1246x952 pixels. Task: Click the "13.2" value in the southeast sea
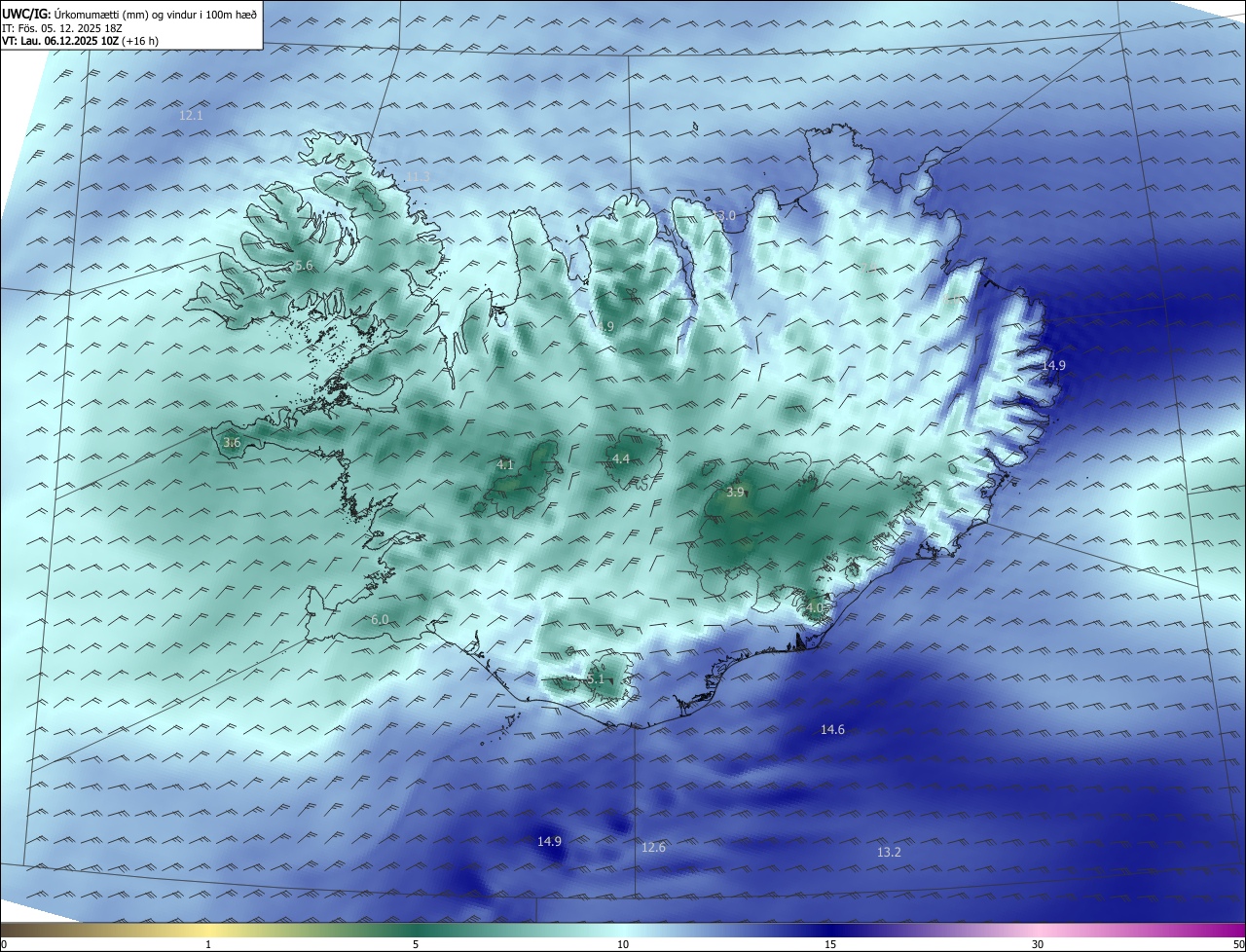889,852
